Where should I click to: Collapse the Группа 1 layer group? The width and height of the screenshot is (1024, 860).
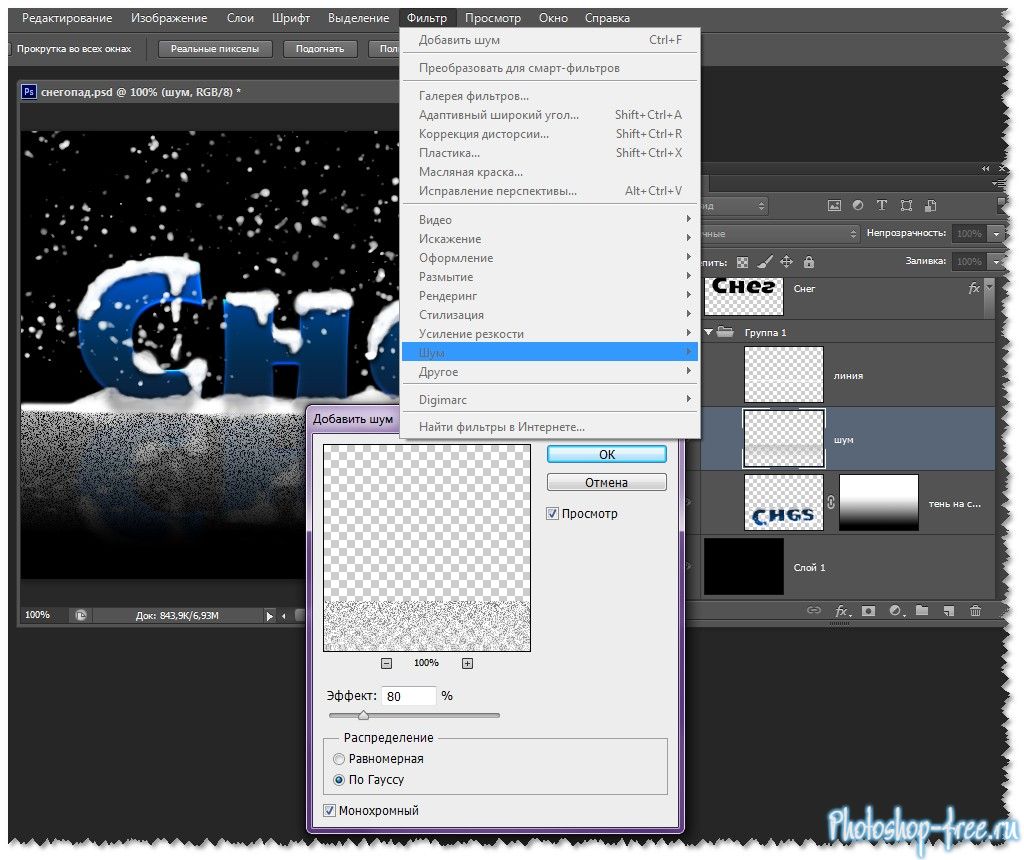[709, 332]
